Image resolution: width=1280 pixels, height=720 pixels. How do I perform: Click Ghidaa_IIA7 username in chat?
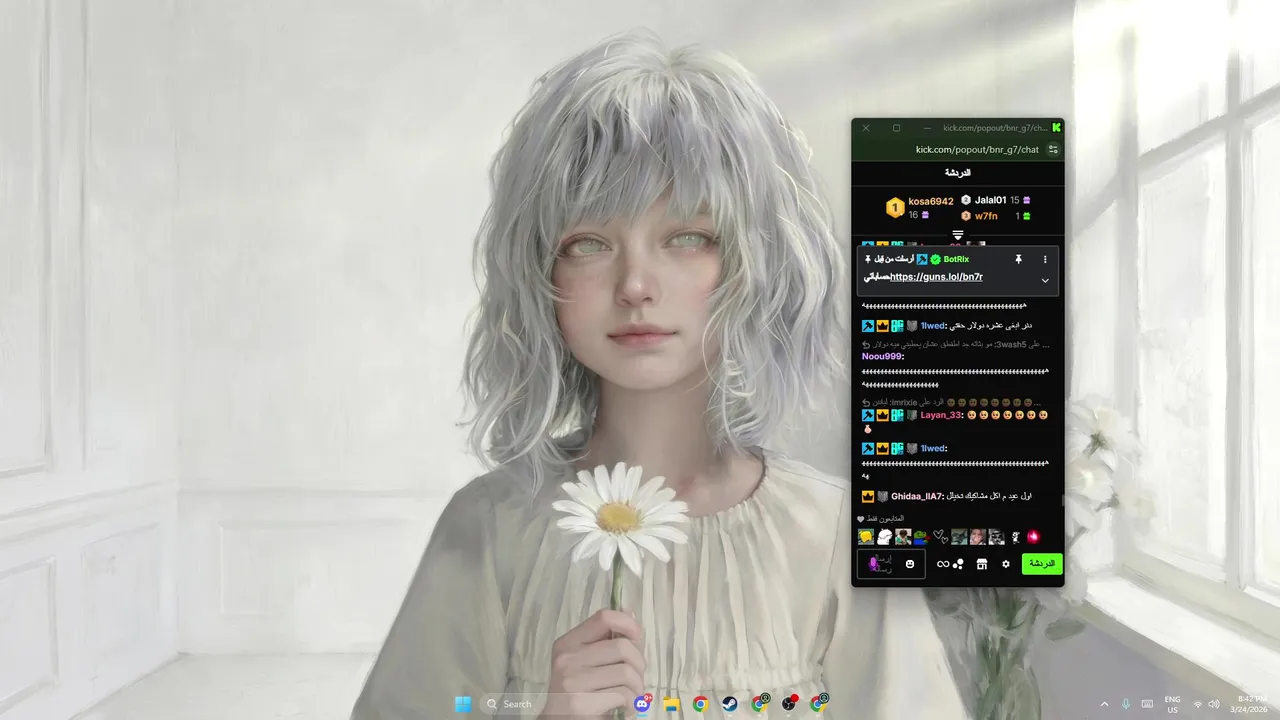917,496
